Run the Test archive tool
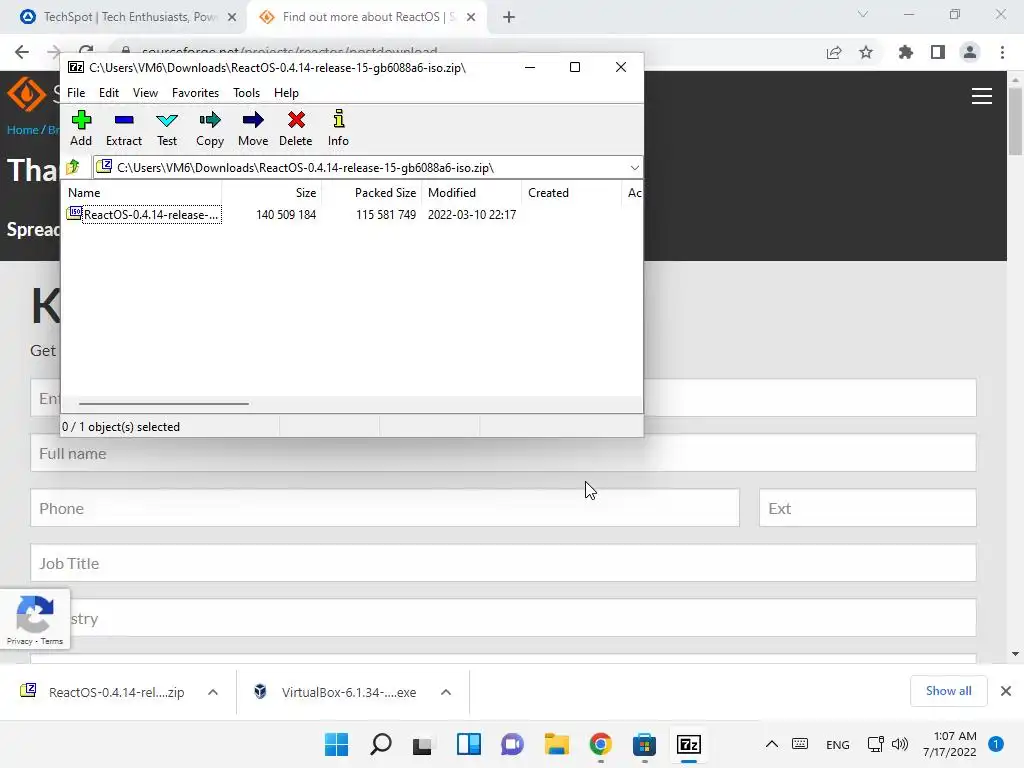The width and height of the screenshot is (1024, 768). point(167,128)
